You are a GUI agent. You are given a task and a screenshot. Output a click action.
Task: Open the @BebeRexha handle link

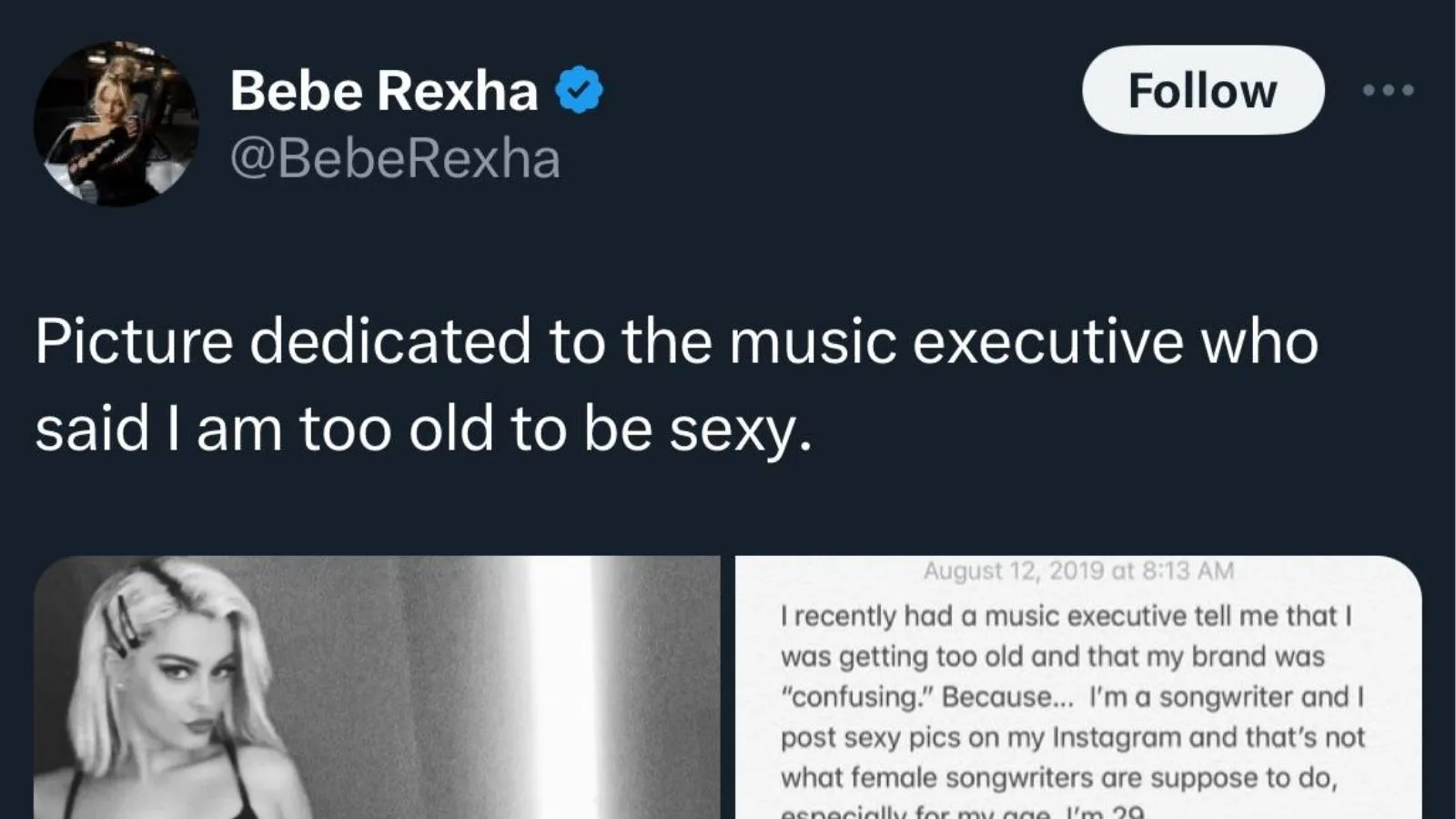(395, 159)
